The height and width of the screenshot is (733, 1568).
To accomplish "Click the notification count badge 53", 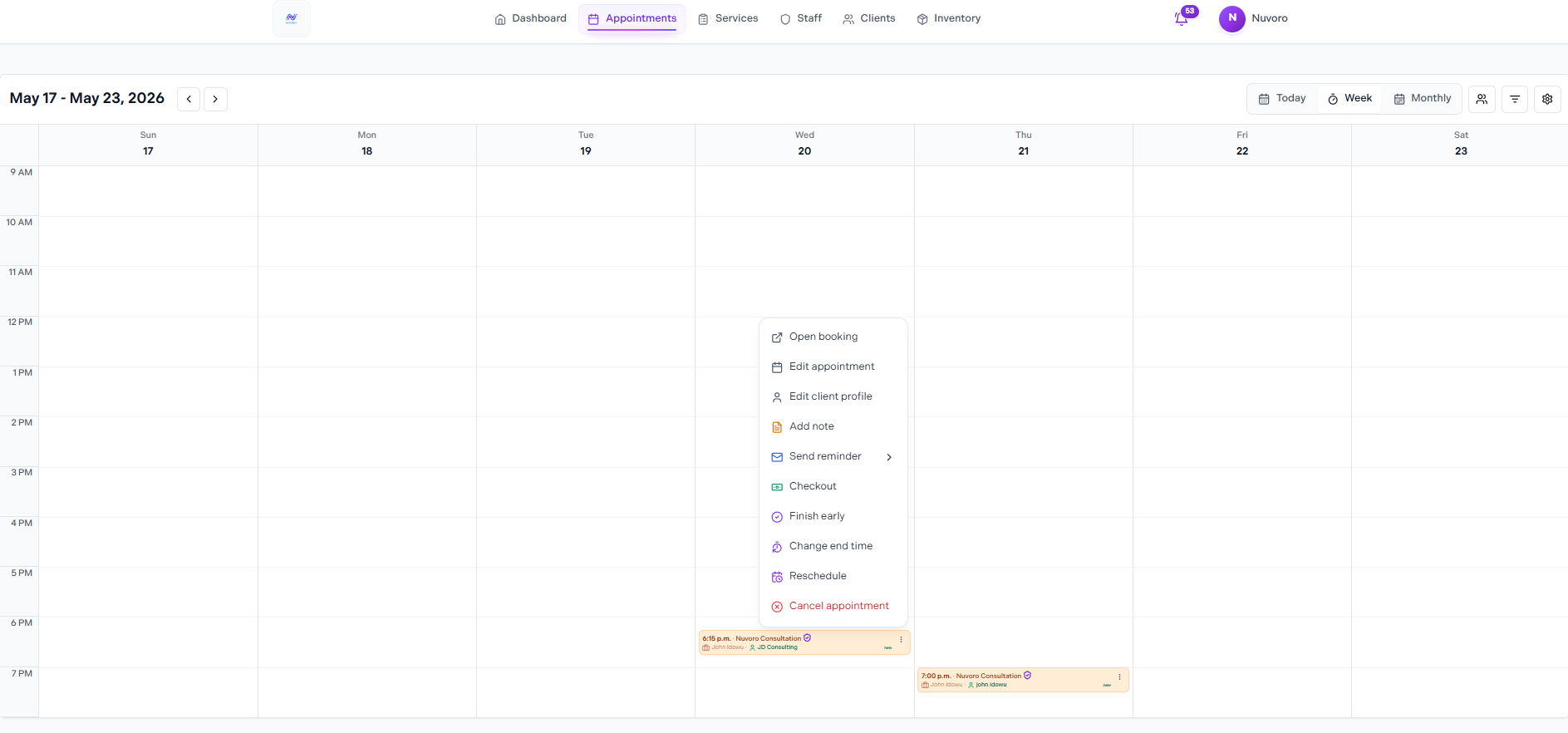I will [1190, 11].
